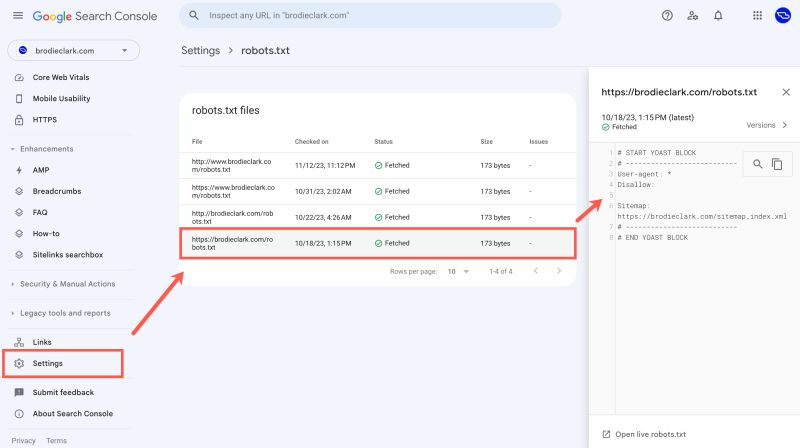
Task: Open About Search Console
Action: [x=72, y=414]
